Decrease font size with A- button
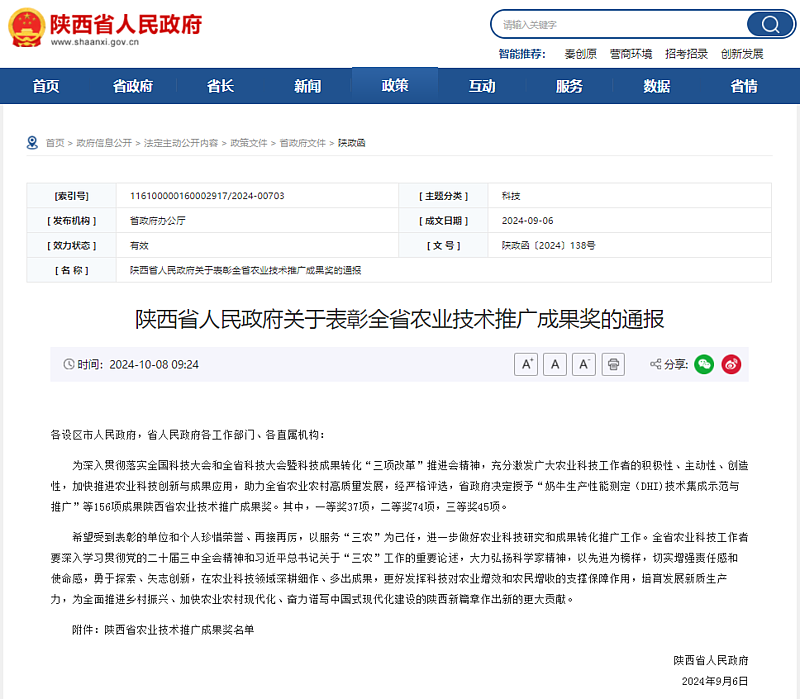Viewport: 800px width, 699px height. 583,364
